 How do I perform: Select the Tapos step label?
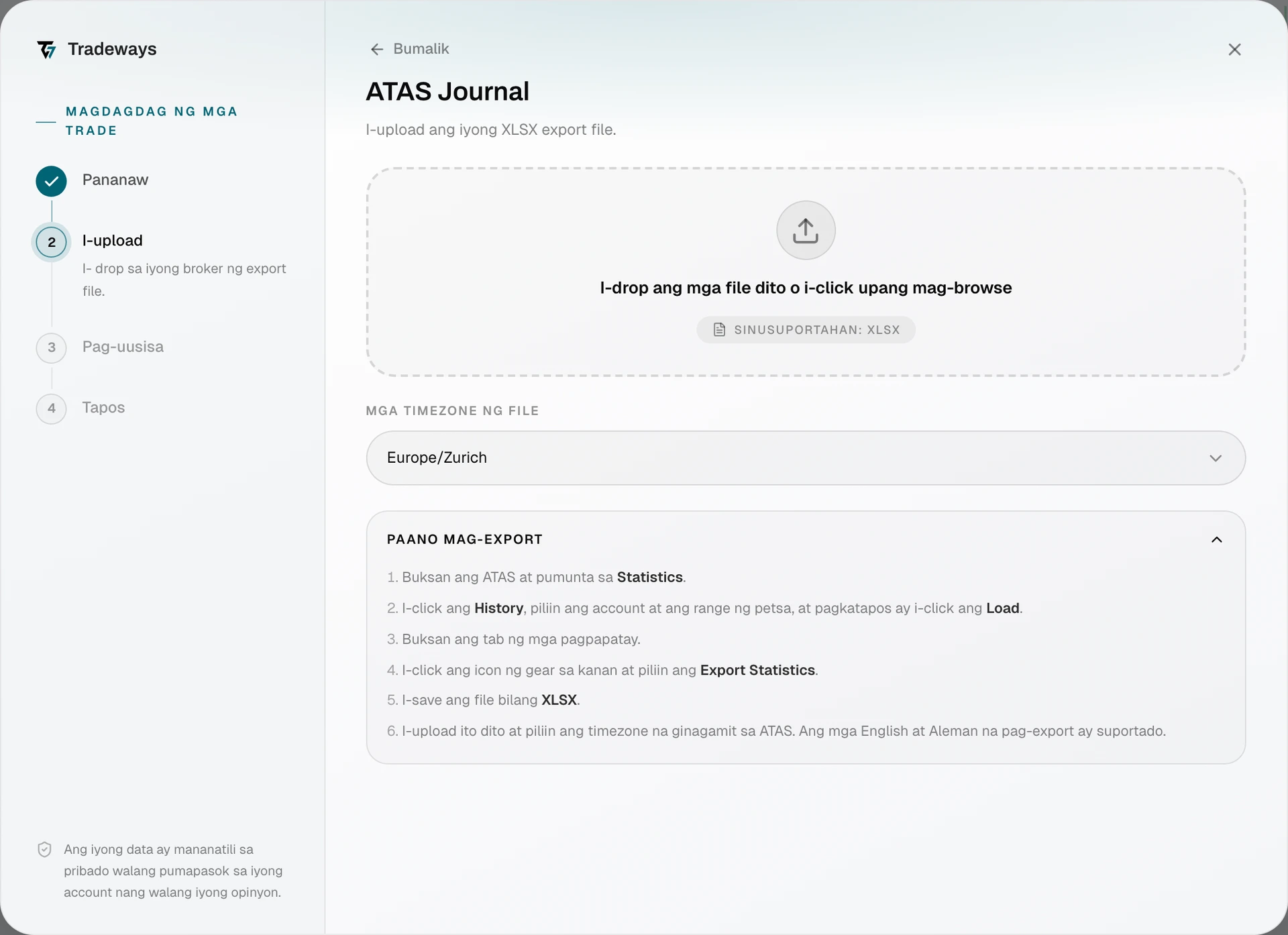tap(103, 408)
